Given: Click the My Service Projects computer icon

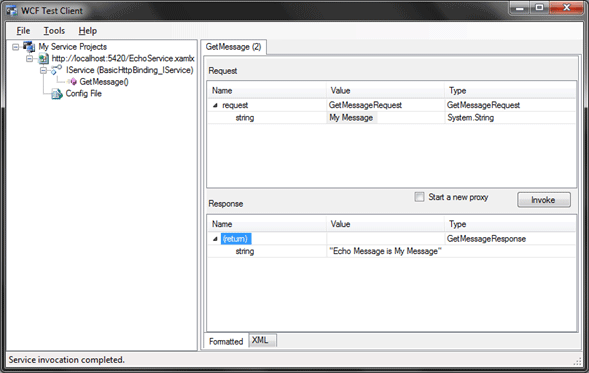Looking at the screenshot, I should point(29,47).
